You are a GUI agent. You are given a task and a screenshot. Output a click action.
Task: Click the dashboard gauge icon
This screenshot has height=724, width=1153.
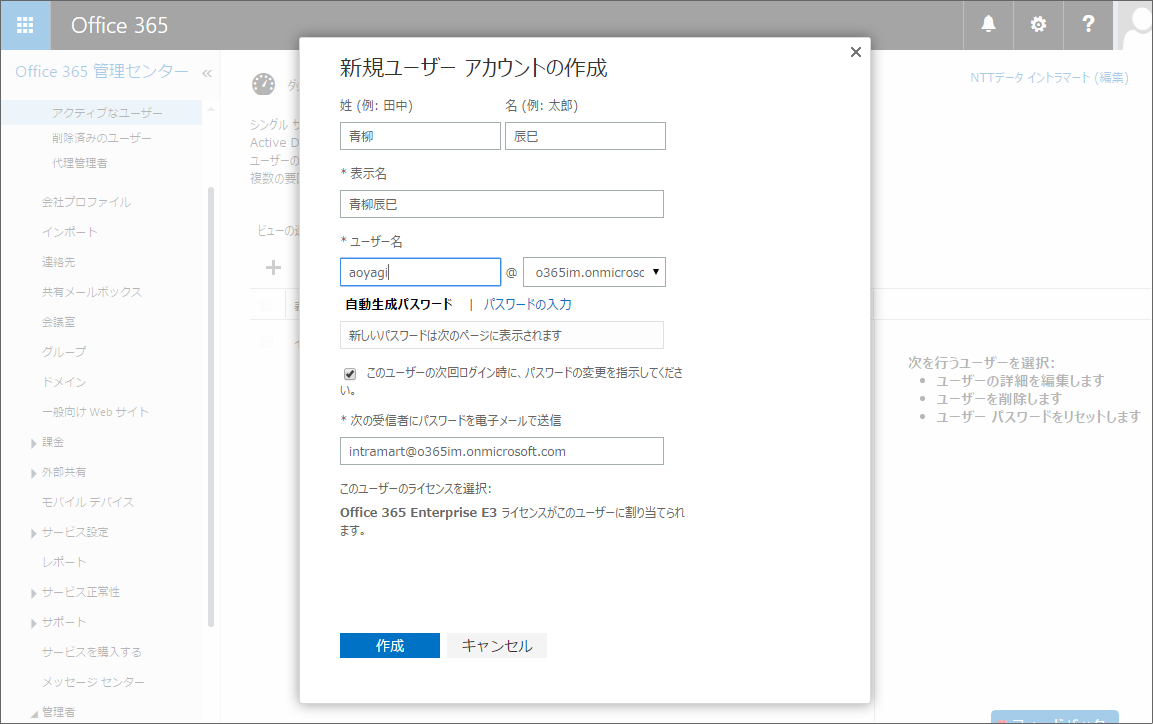pos(263,84)
